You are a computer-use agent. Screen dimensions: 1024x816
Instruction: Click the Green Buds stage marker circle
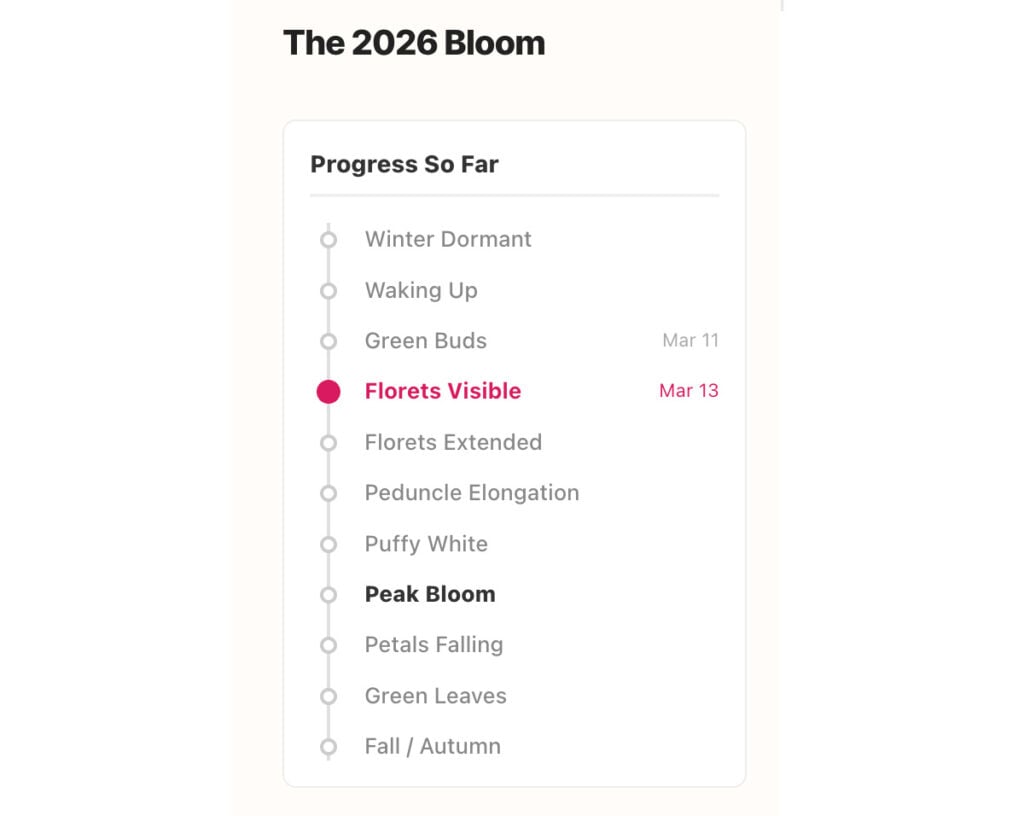click(x=328, y=341)
